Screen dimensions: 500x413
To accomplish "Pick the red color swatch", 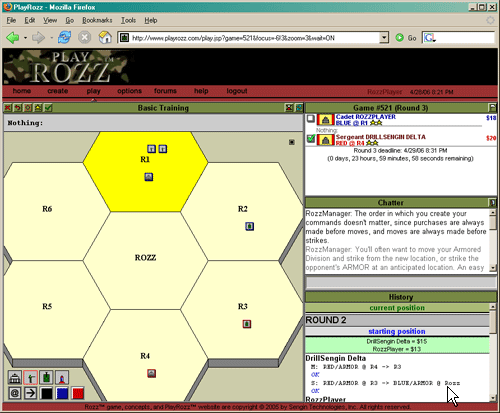I will (78, 393).
